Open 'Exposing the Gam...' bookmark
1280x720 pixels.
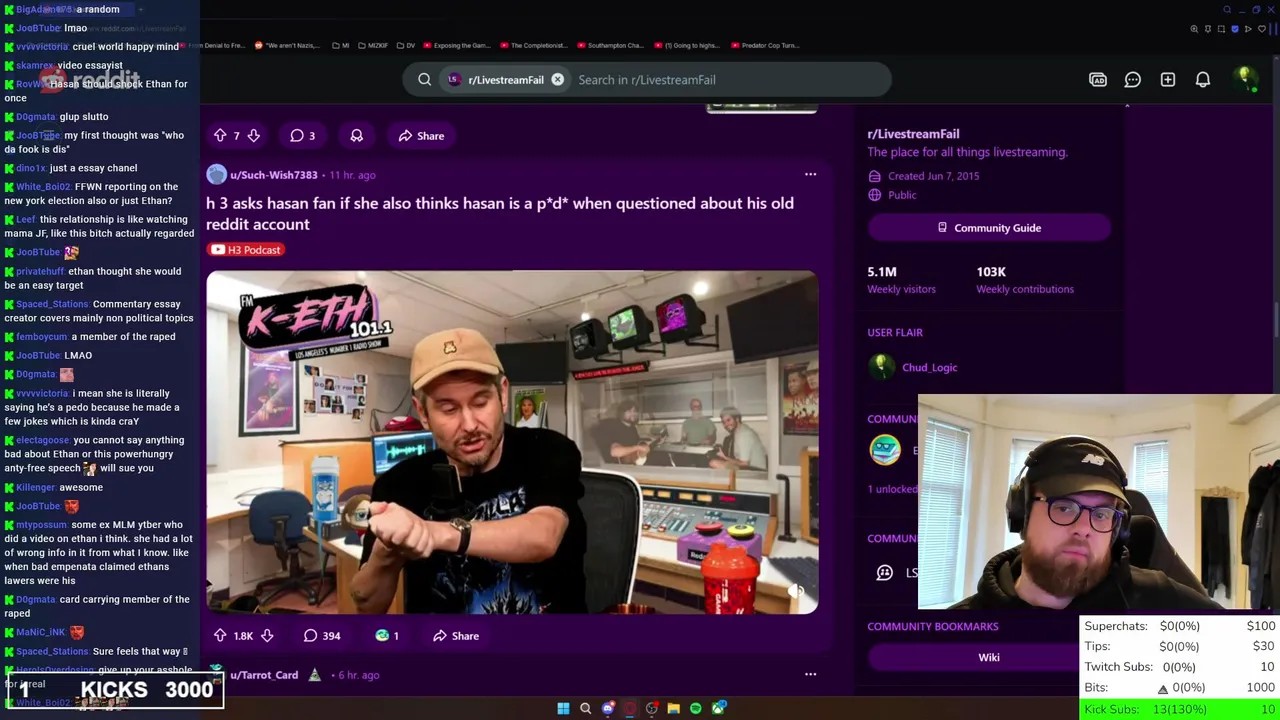(457, 45)
